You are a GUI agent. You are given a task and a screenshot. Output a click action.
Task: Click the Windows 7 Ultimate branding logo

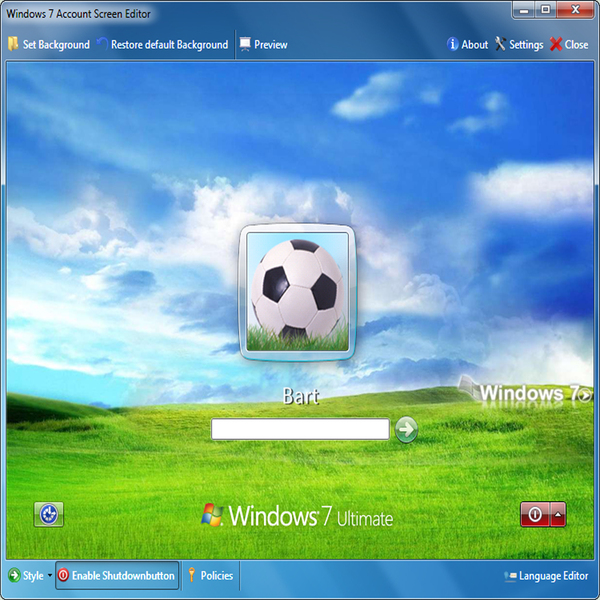(x=298, y=516)
